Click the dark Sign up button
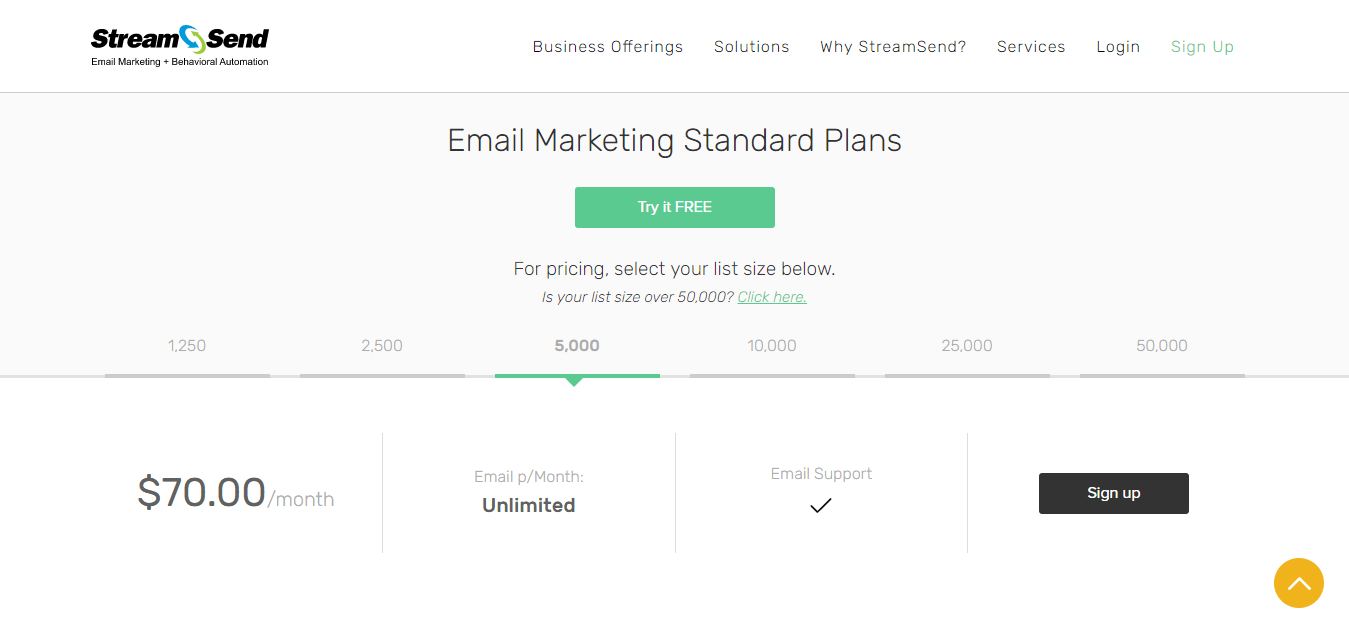The width and height of the screenshot is (1349, 621). [1114, 493]
